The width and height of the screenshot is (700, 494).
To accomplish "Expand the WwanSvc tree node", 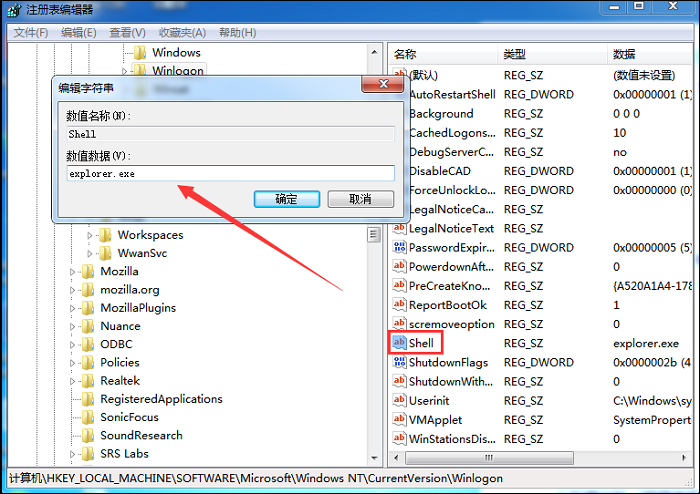I will point(90,253).
